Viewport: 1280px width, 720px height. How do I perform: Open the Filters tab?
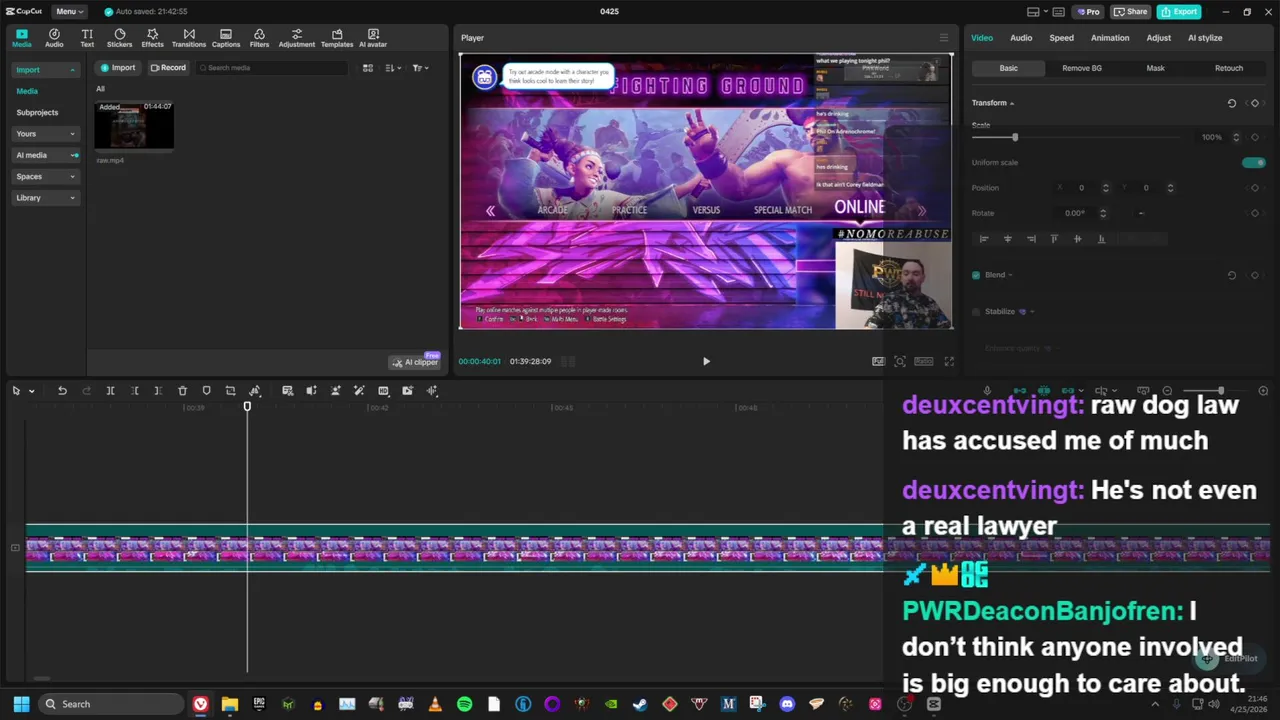click(259, 38)
